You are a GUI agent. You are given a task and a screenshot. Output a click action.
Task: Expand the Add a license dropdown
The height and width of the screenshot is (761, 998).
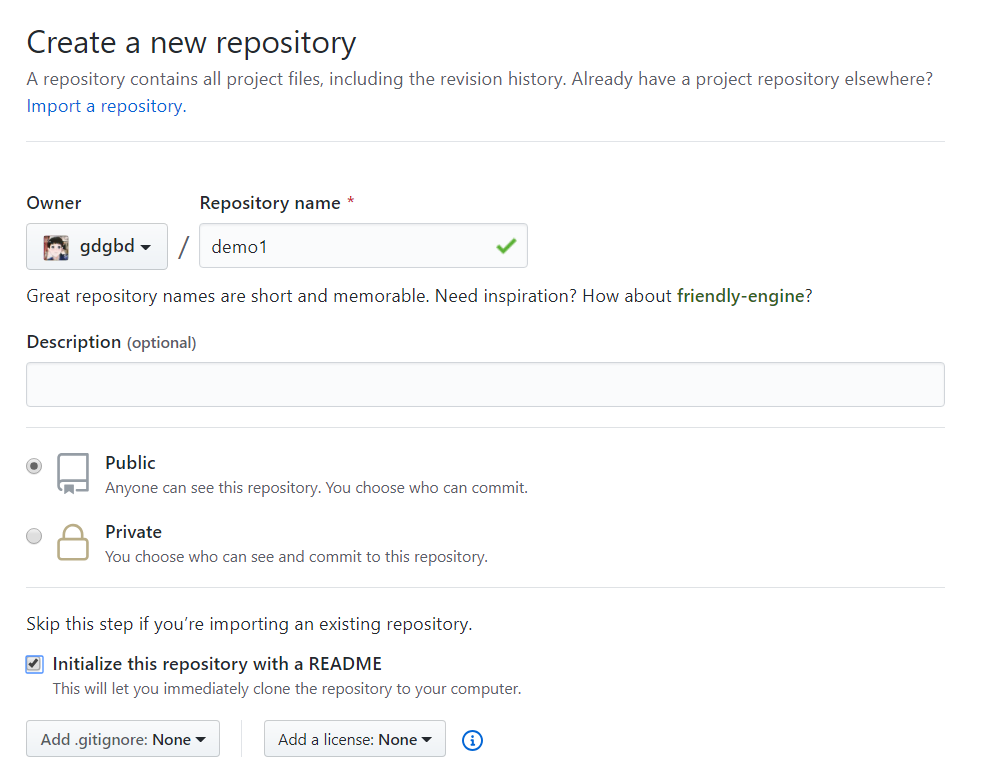click(x=355, y=739)
